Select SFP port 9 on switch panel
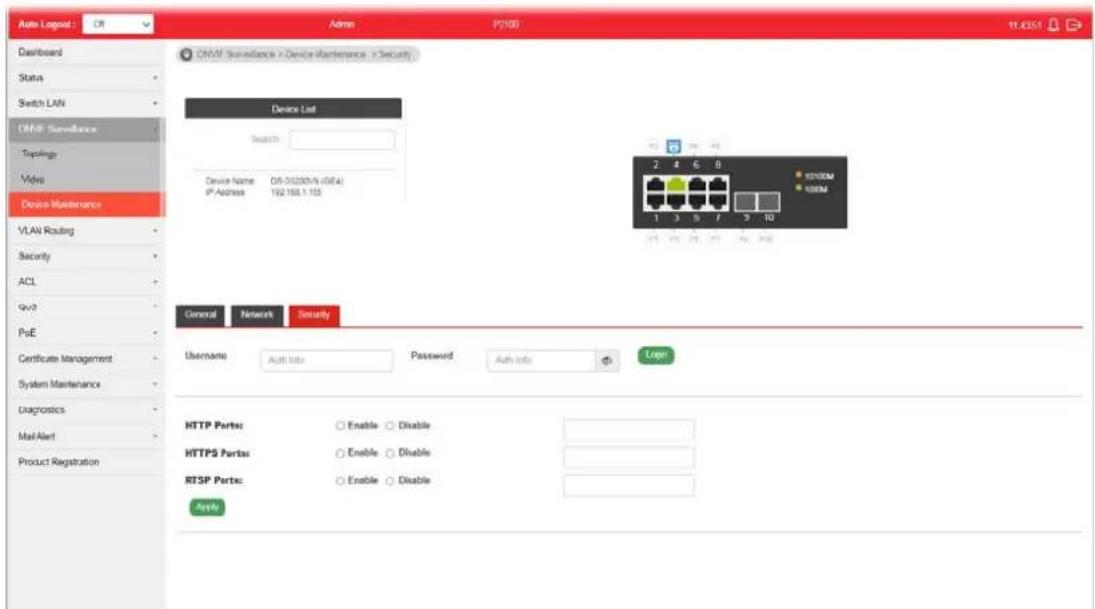Screen dimensions: 1095x609 click(746, 202)
